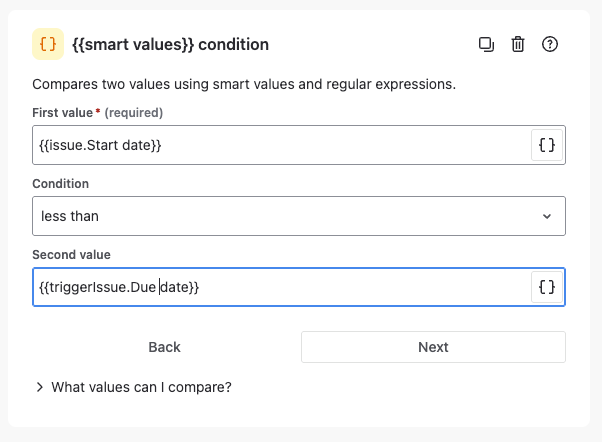The width and height of the screenshot is (602, 442).
Task: Click the description text about regular expressions
Action: point(244,84)
